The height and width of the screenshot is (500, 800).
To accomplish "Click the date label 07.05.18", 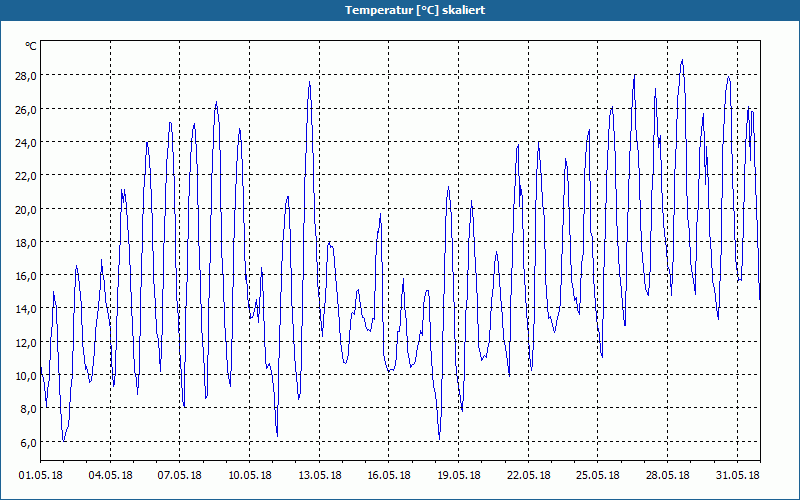I will [x=180, y=476].
